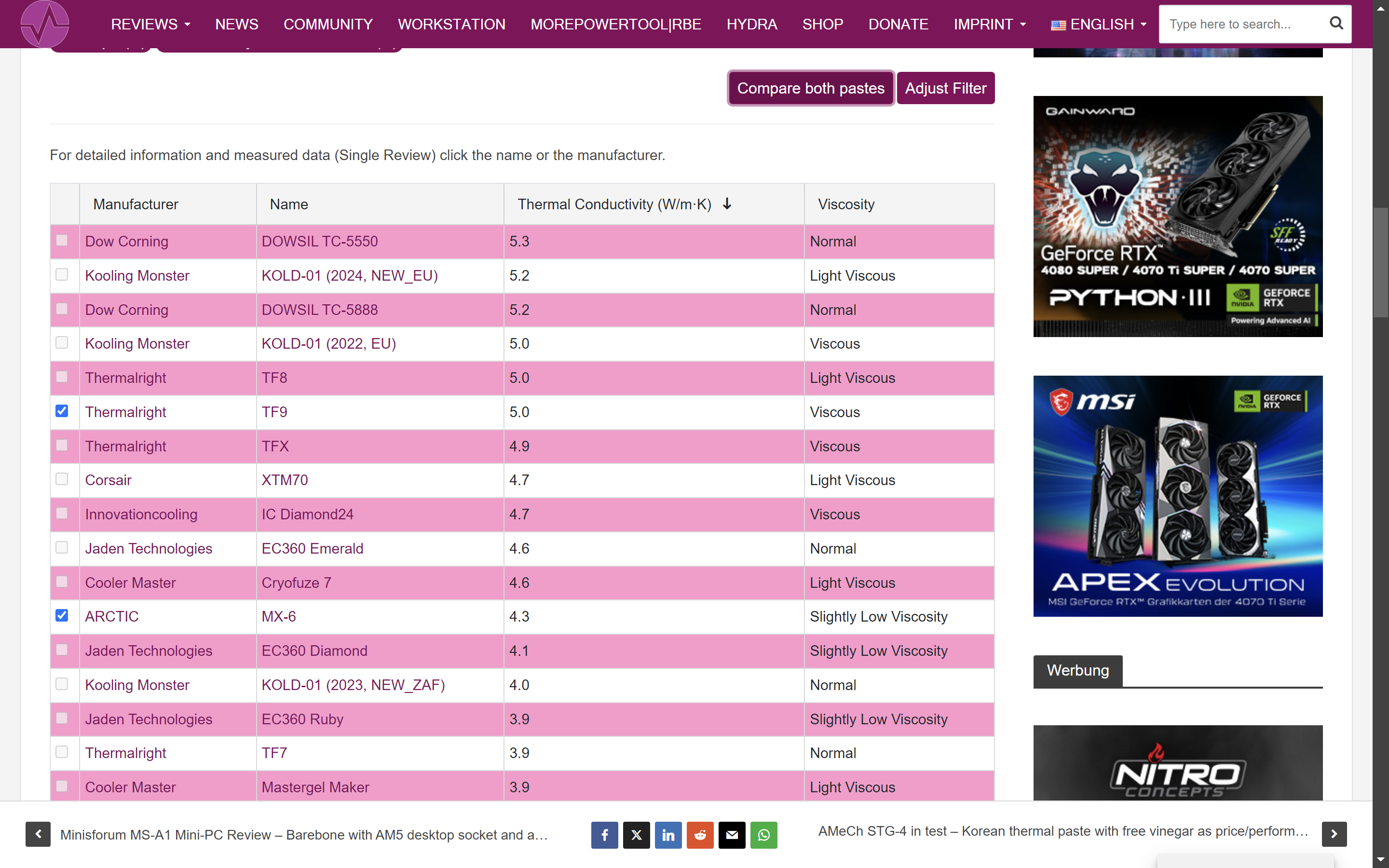This screenshot has width=1389, height=868.
Task: Click the sort arrow beside Thermal Conductivity
Action: point(727,204)
